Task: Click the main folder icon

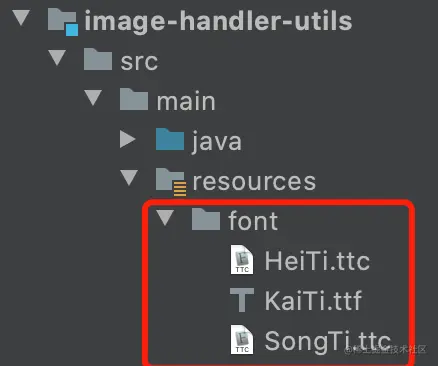Action: pyautogui.click(x=134, y=99)
